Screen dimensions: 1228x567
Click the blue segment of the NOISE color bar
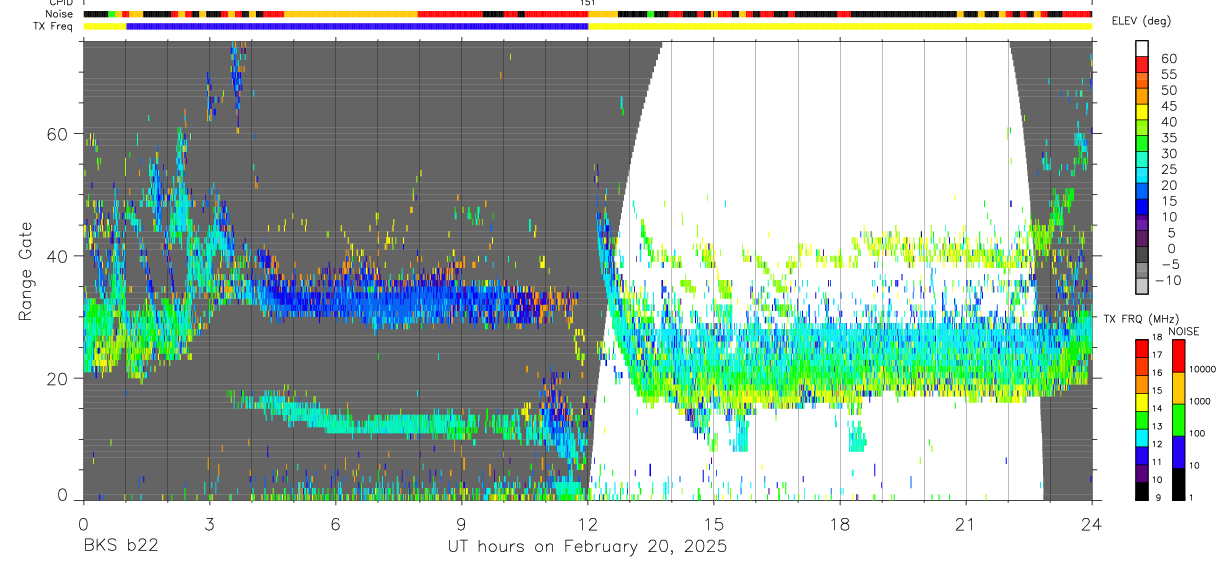(1178, 451)
